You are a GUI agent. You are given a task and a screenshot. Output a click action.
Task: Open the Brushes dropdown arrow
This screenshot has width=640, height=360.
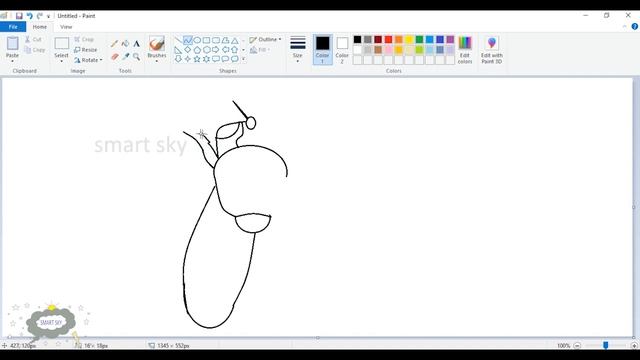click(x=157, y=61)
